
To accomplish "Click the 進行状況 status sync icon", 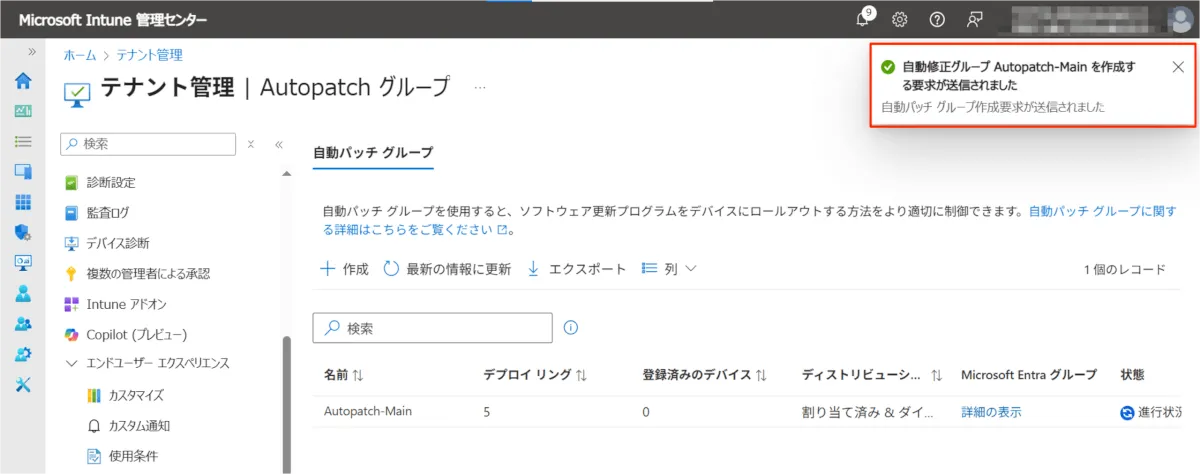I will click(x=1128, y=412).
